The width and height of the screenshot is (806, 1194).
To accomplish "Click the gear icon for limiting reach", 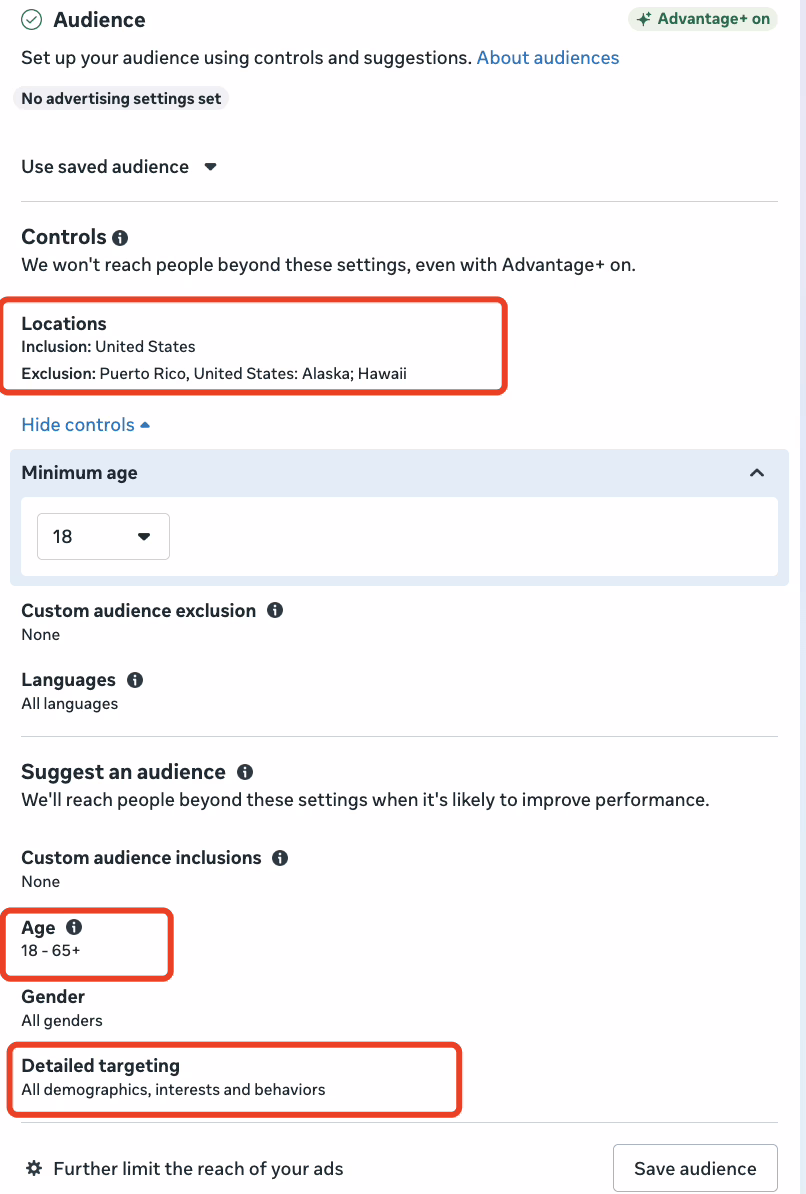I will click(34, 1168).
